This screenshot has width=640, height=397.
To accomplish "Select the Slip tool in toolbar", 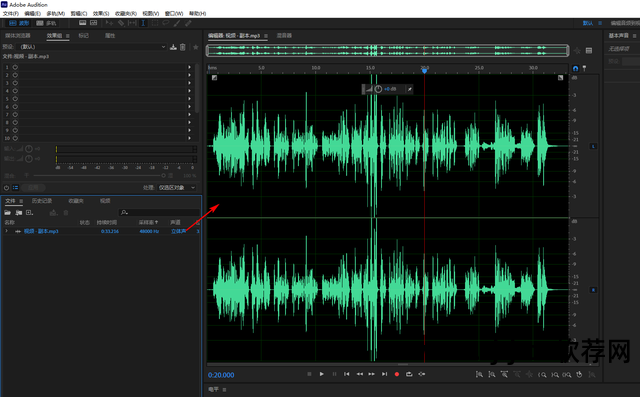I will [132, 23].
